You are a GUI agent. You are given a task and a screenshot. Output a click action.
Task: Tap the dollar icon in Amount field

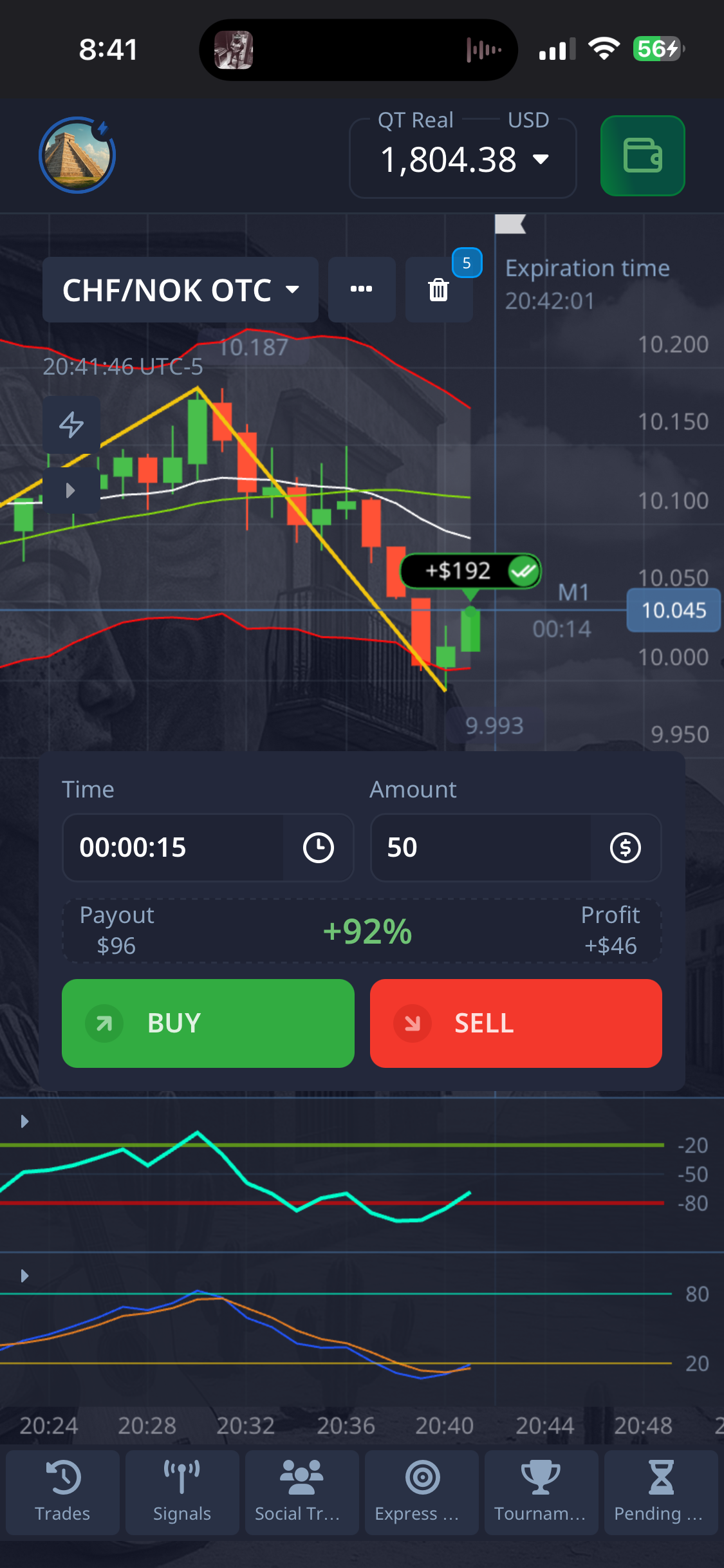tap(625, 847)
